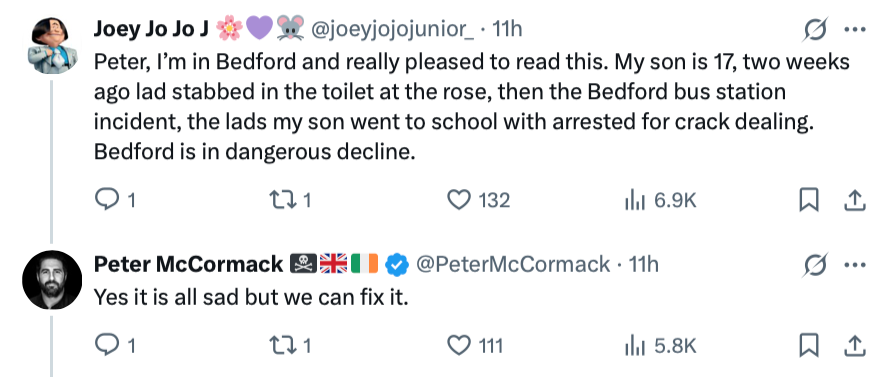View Joey Jo Jo J's avatar
This screenshot has height=377, width=887.
pos(52,45)
